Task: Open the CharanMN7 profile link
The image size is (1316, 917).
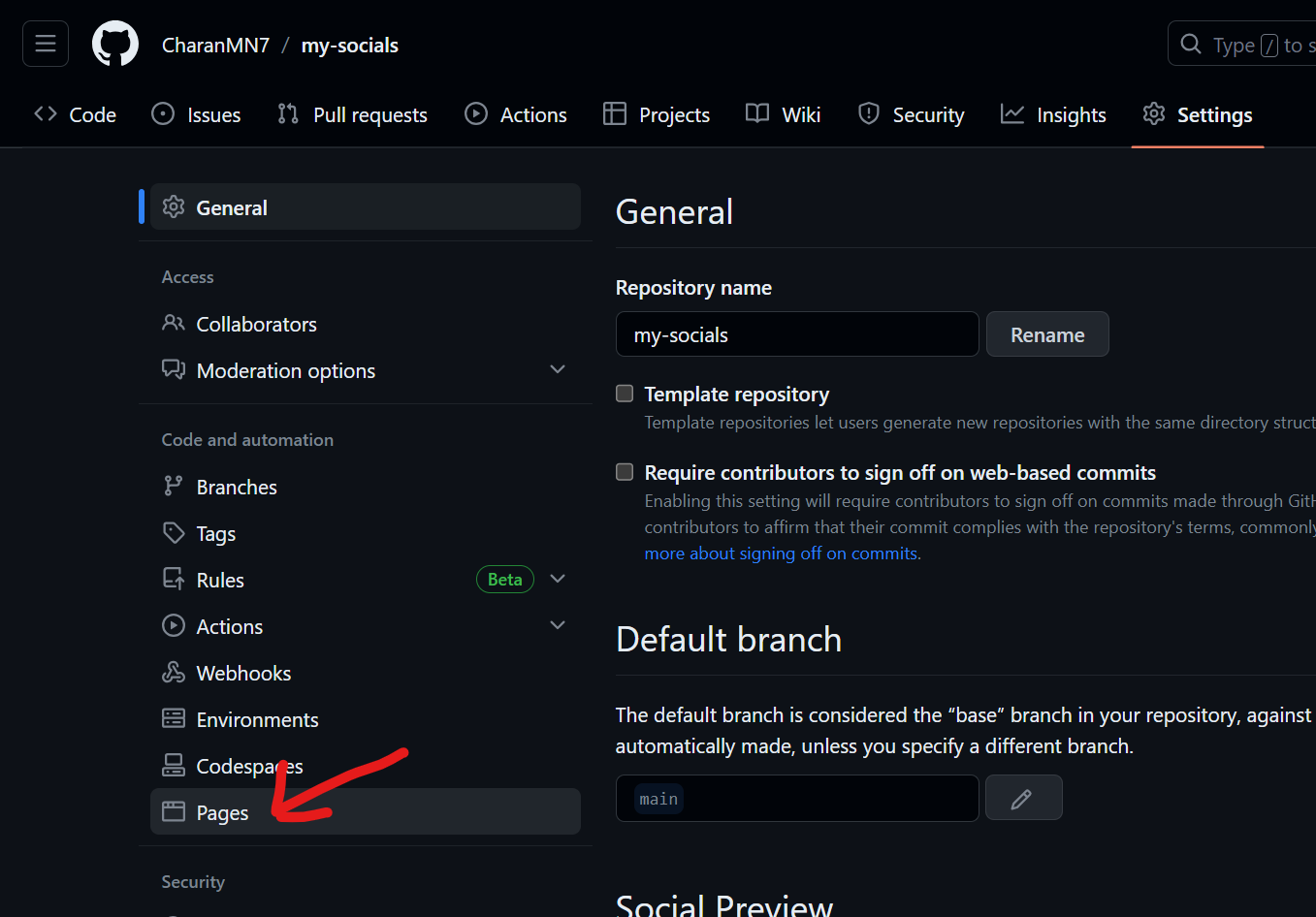Action: click(x=215, y=46)
